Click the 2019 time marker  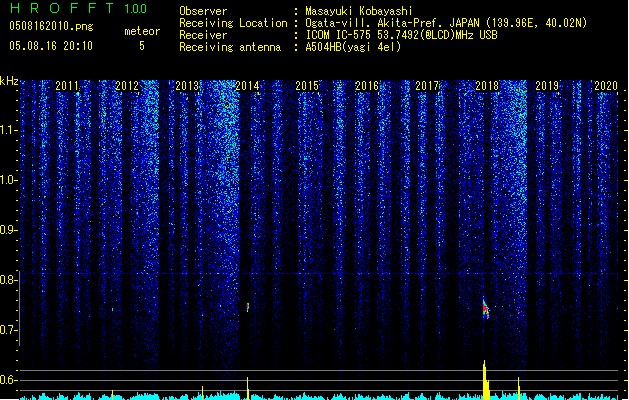click(547, 86)
